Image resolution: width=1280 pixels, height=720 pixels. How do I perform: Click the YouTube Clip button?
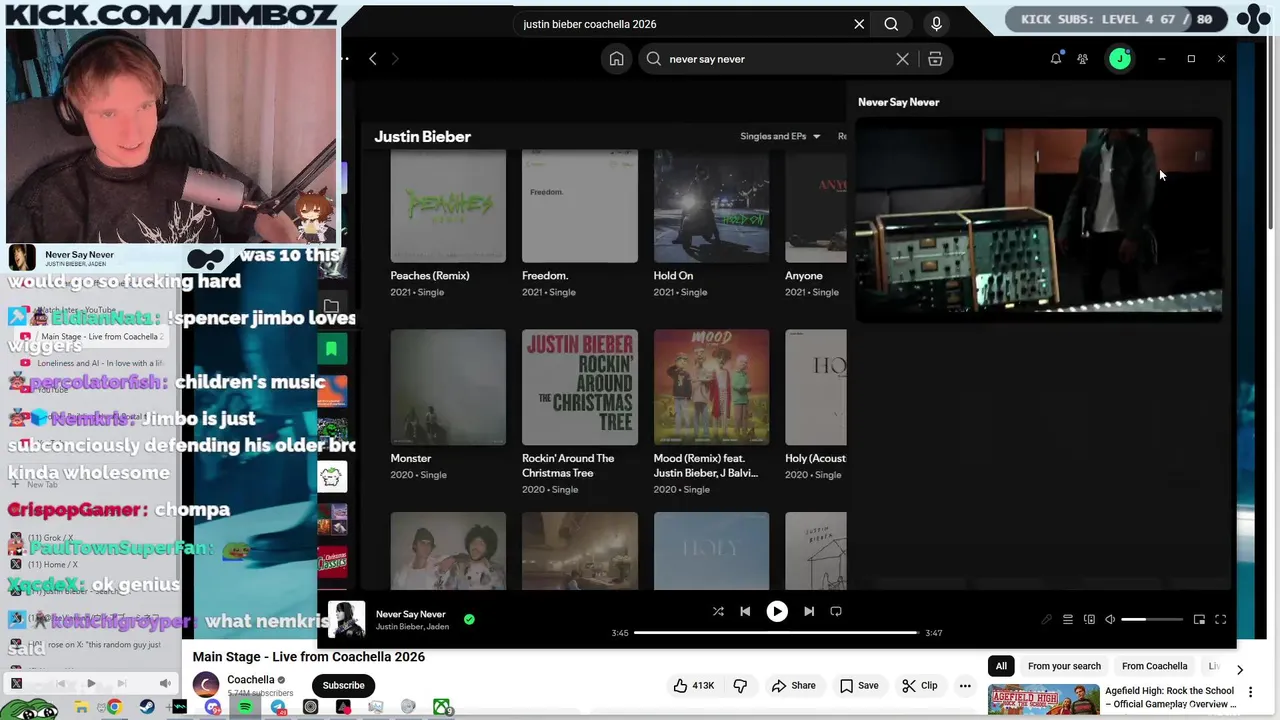920,685
